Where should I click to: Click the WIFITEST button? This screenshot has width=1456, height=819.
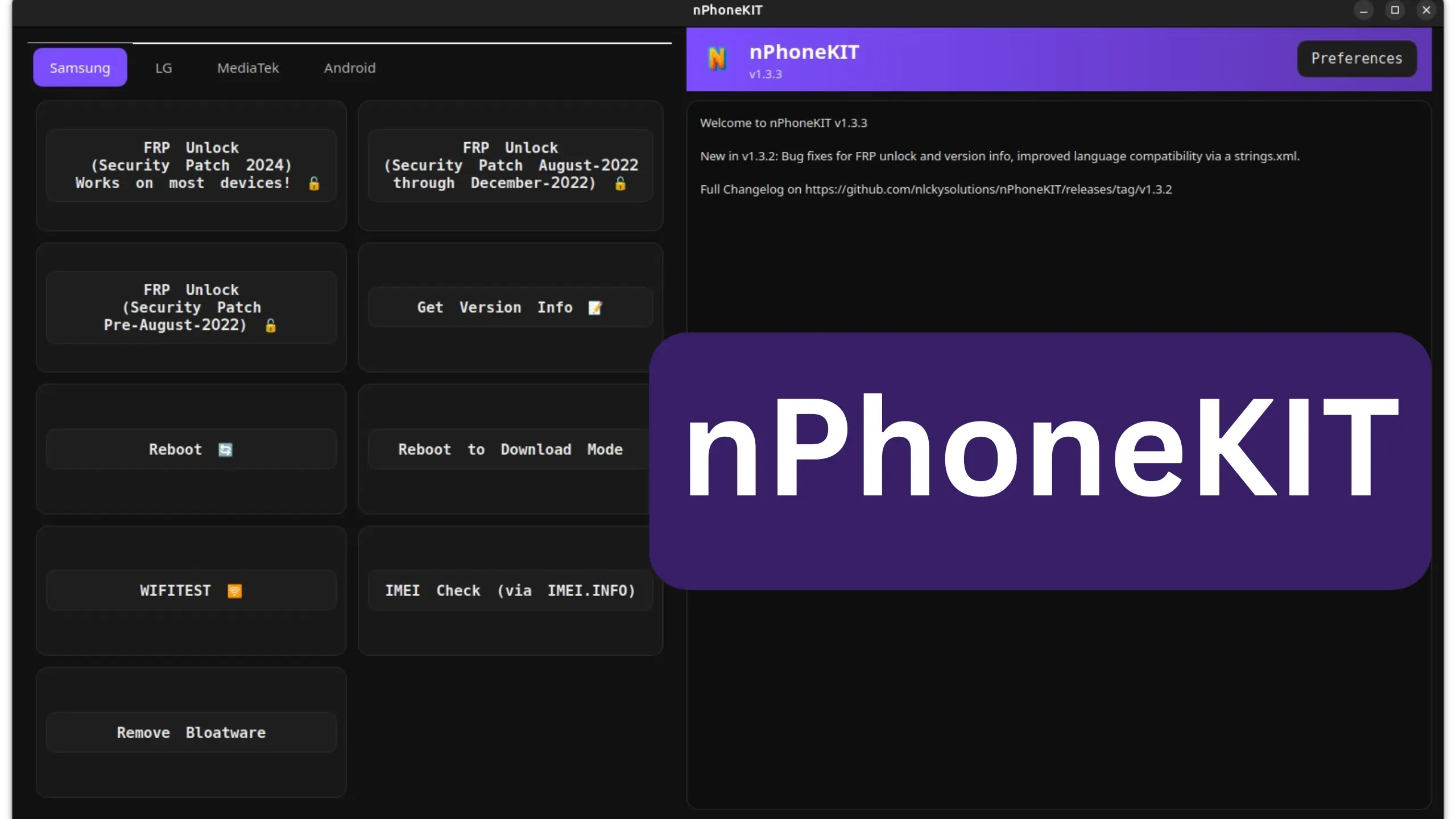(191, 590)
